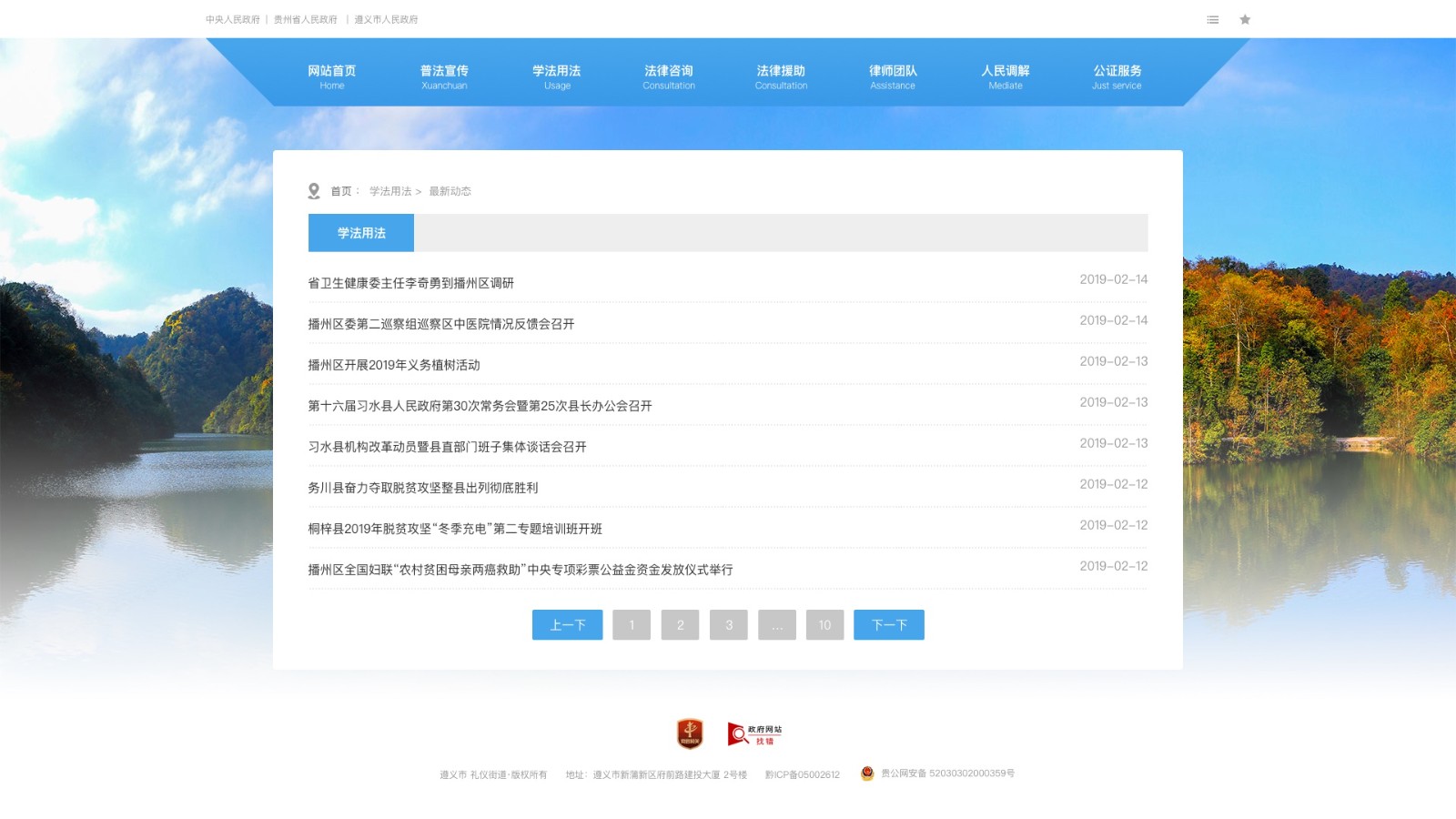Open the 网站首页 Home menu
This screenshot has width=1456, height=819.
[331, 76]
